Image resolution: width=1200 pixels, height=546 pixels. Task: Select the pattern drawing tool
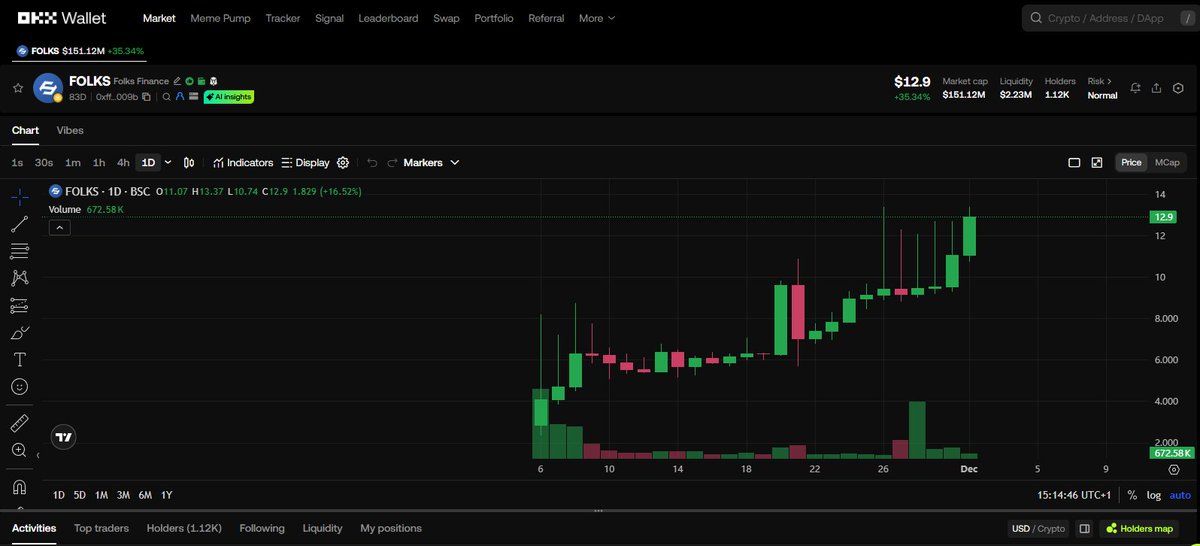pyautogui.click(x=19, y=278)
